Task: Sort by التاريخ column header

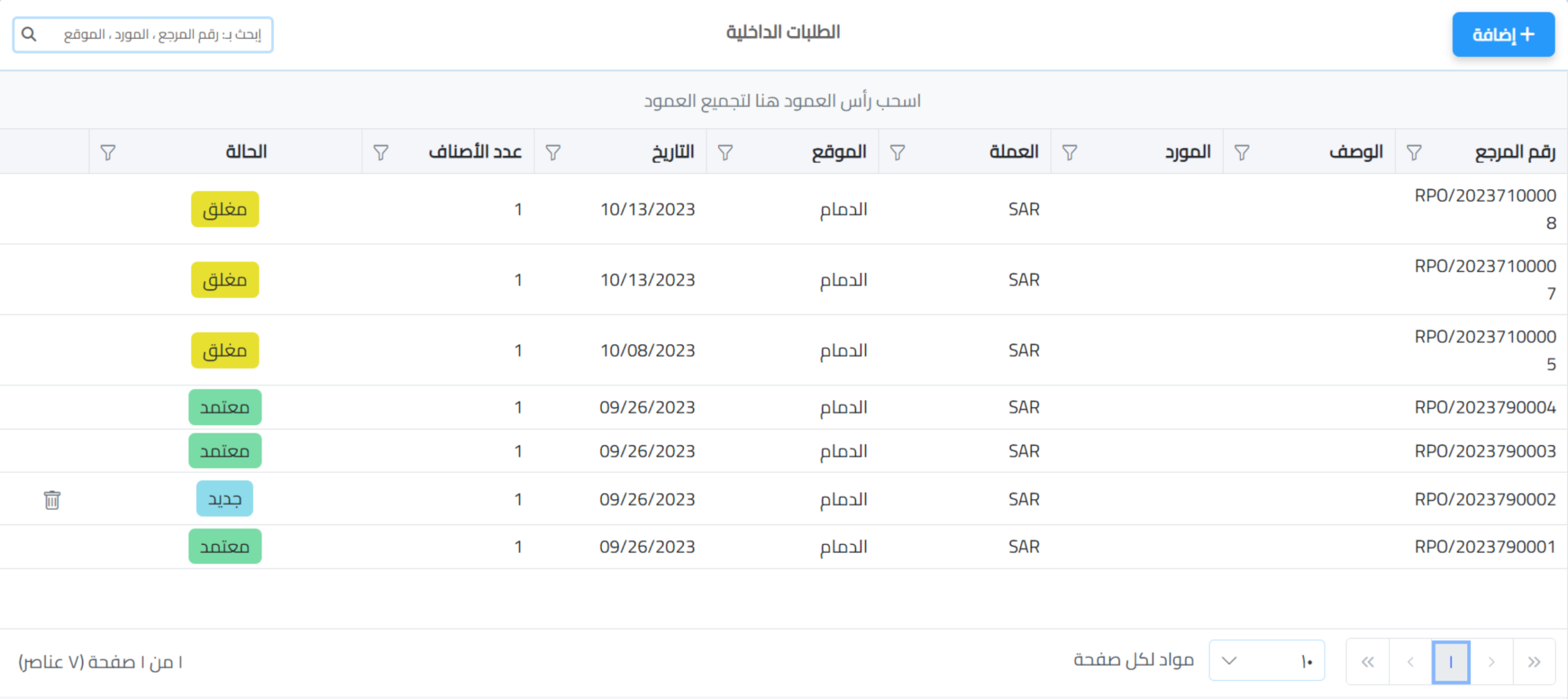Action: [x=673, y=152]
